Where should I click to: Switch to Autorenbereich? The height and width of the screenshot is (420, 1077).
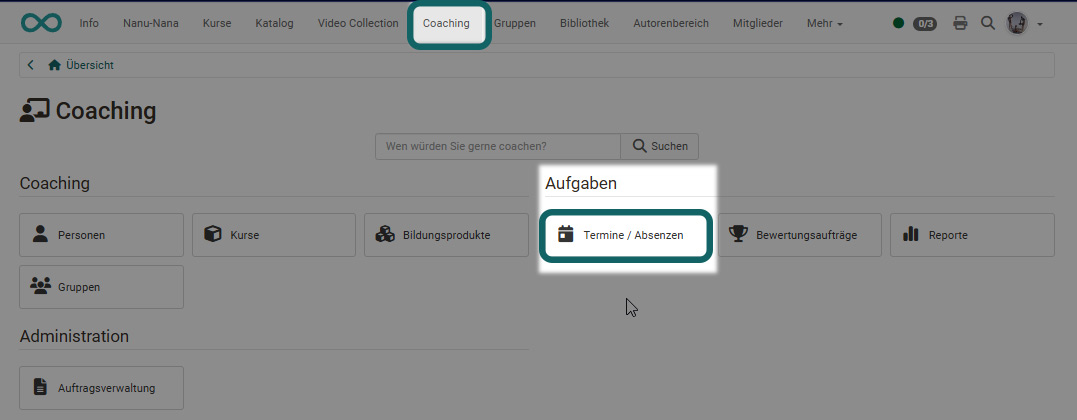click(x=670, y=23)
